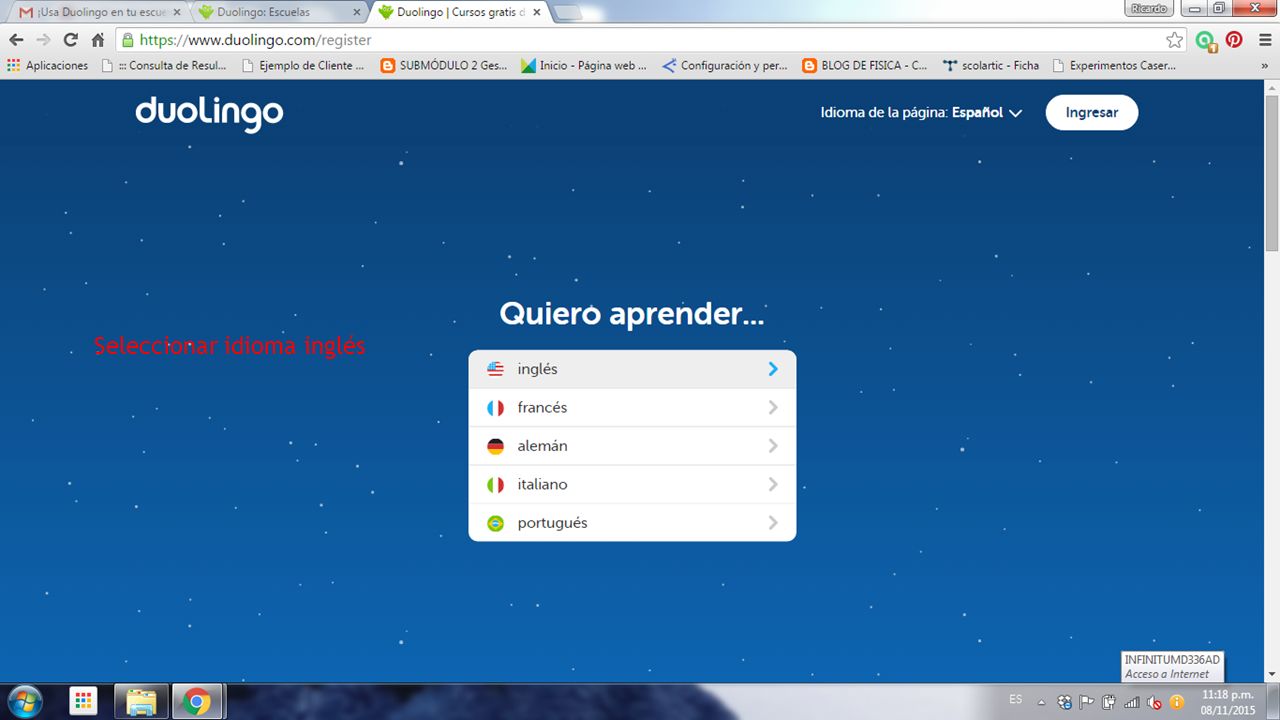This screenshot has height=720, width=1280.
Task: Click the Action Center flag icon in tray
Action: (1087, 702)
